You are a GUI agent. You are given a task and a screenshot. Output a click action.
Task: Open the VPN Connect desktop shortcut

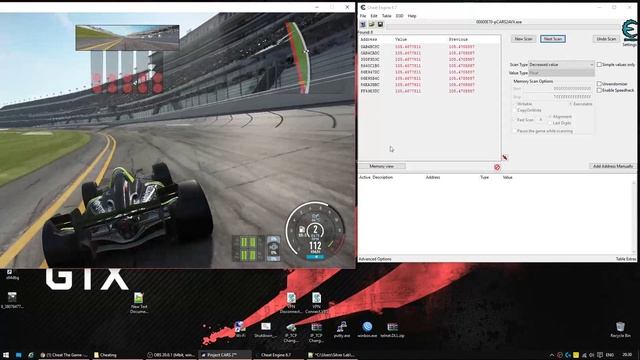tap(317, 302)
